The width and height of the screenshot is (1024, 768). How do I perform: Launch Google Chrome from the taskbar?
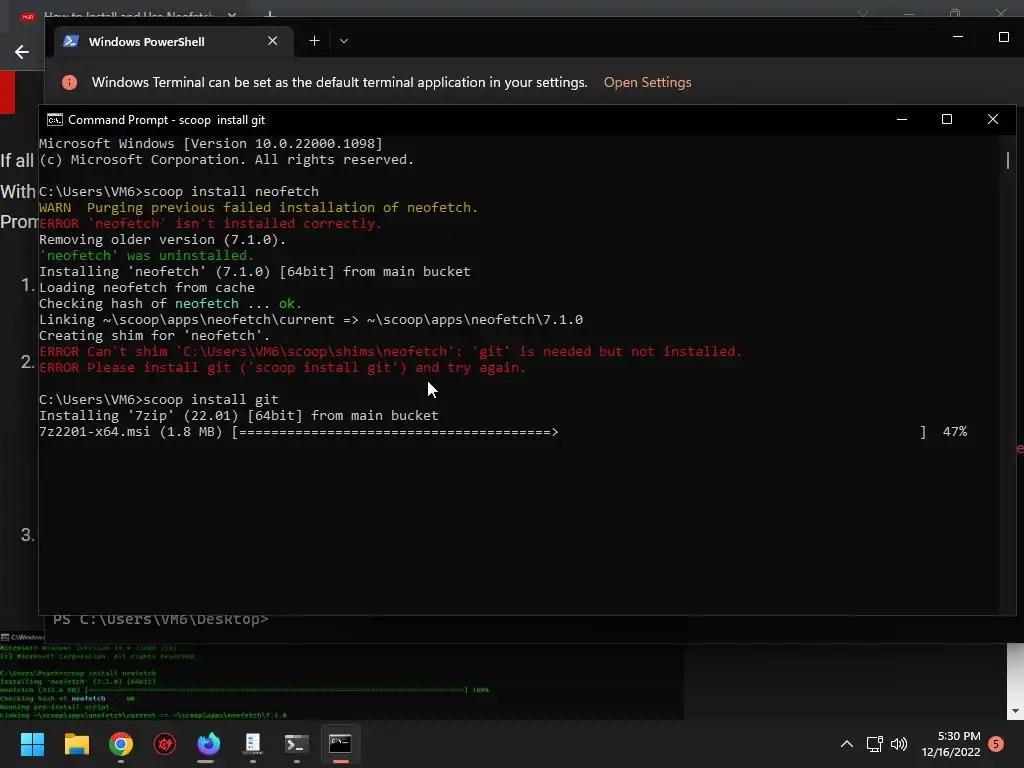(121, 744)
